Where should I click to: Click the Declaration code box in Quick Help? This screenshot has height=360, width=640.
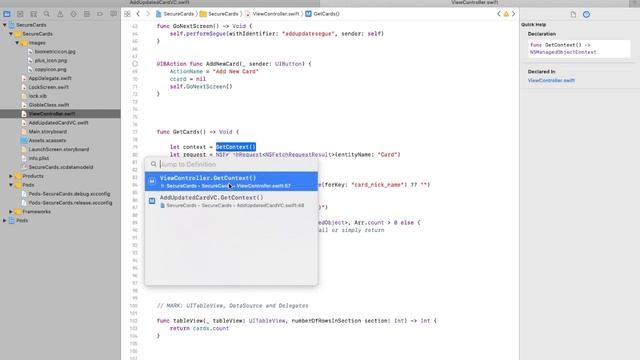[579, 49]
